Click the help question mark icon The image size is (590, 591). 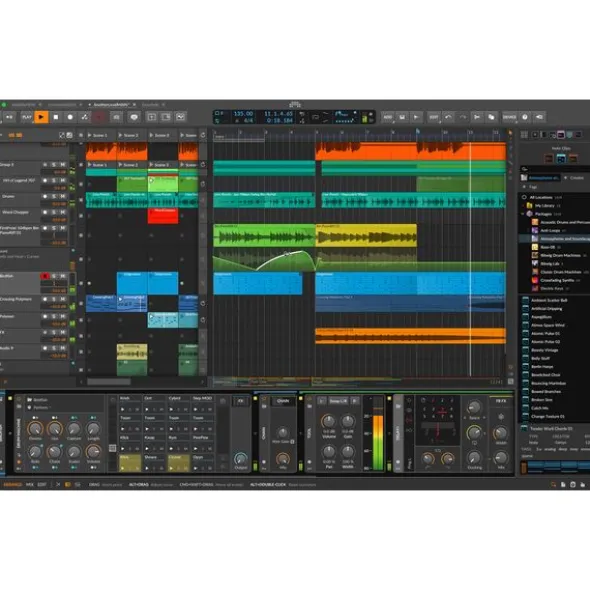coord(525,117)
